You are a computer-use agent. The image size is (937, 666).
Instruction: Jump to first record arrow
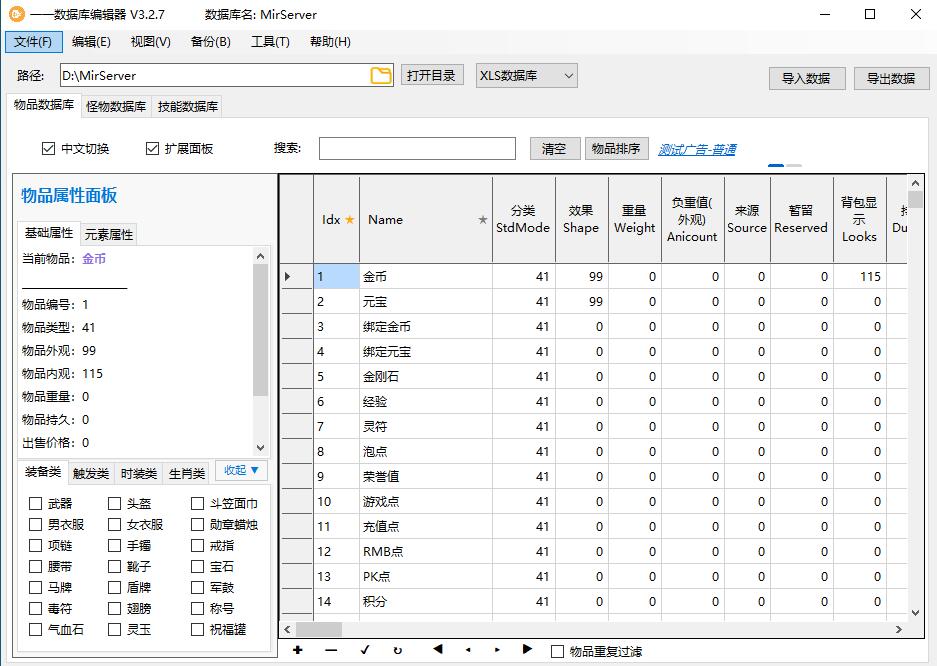coord(437,649)
